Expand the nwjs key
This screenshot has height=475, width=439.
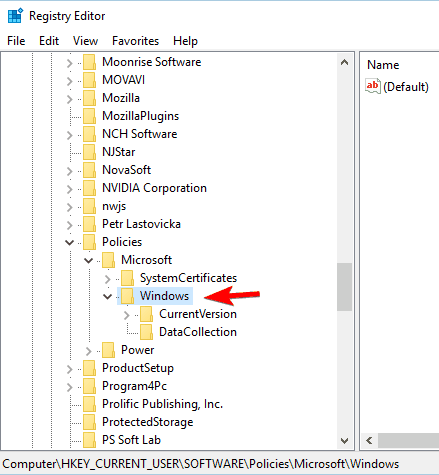(69, 207)
